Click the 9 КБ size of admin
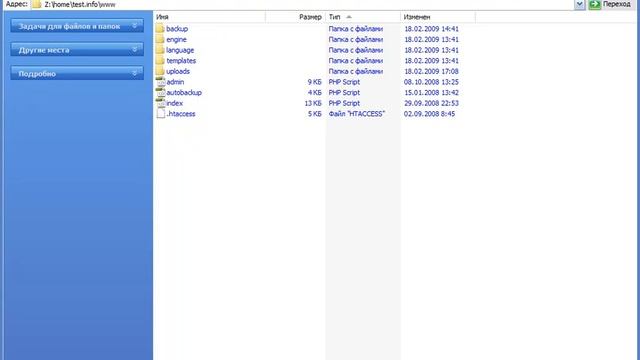 click(x=315, y=82)
